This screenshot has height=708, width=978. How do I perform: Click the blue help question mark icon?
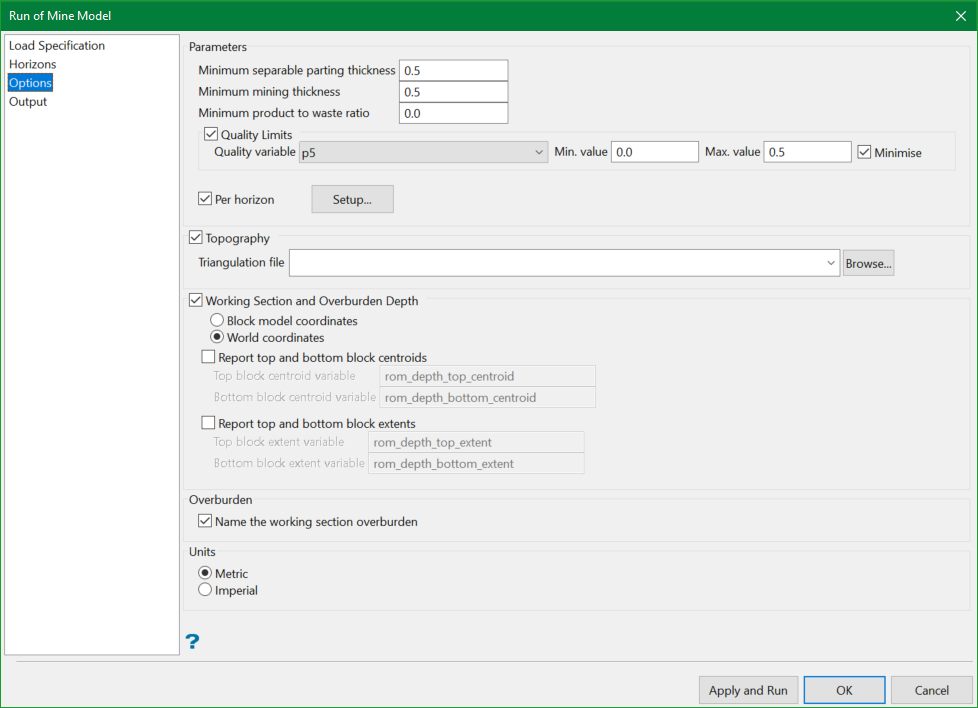click(x=193, y=641)
